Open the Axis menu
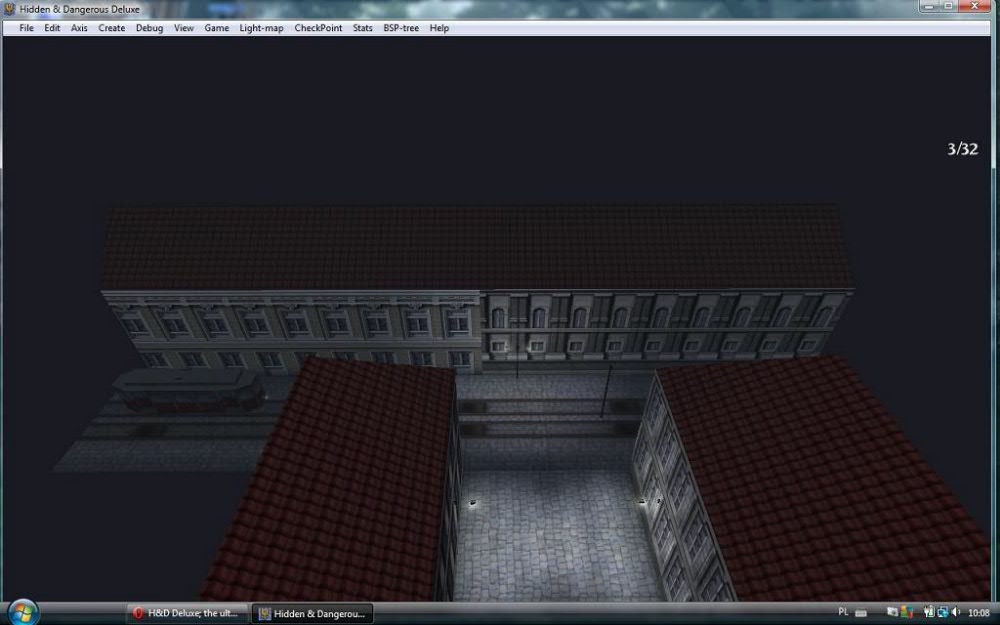 pyautogui.click(x=79, y=28)
